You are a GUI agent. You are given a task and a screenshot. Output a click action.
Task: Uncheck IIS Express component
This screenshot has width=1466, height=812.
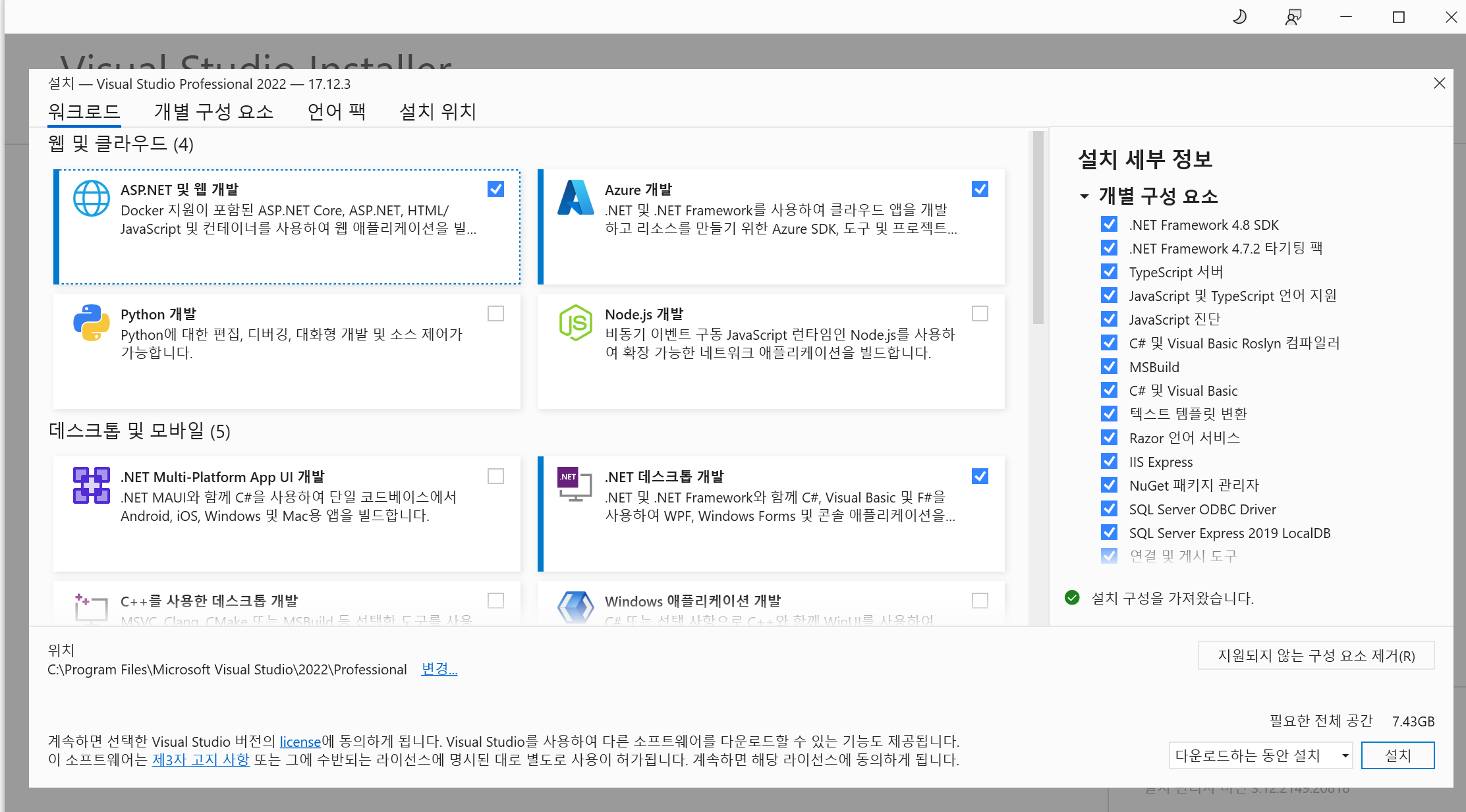[1109, 462]
